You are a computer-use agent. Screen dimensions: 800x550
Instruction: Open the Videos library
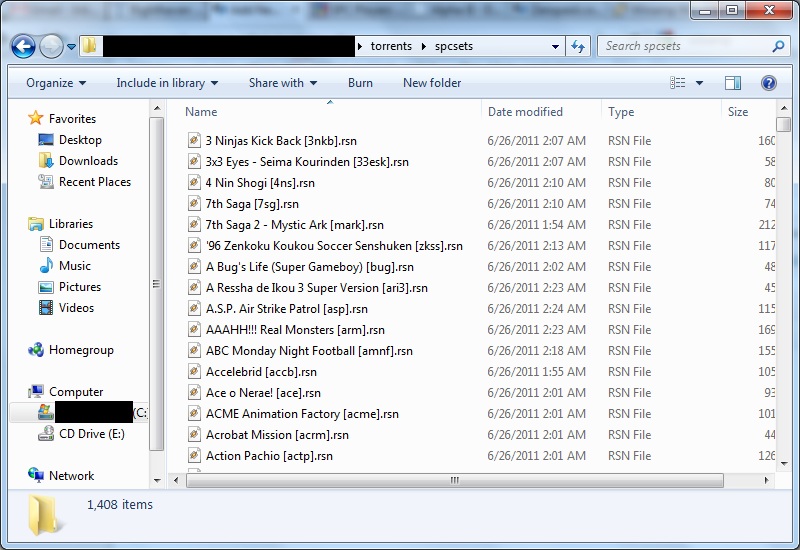[x=77, y=308]
